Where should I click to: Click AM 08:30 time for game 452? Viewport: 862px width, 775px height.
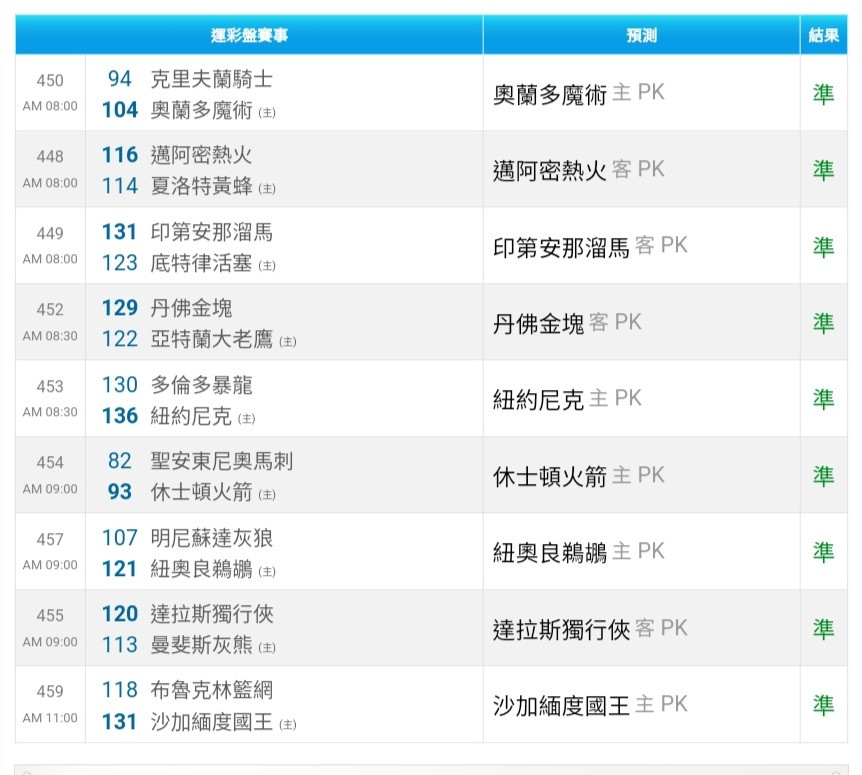pos(50,336)
